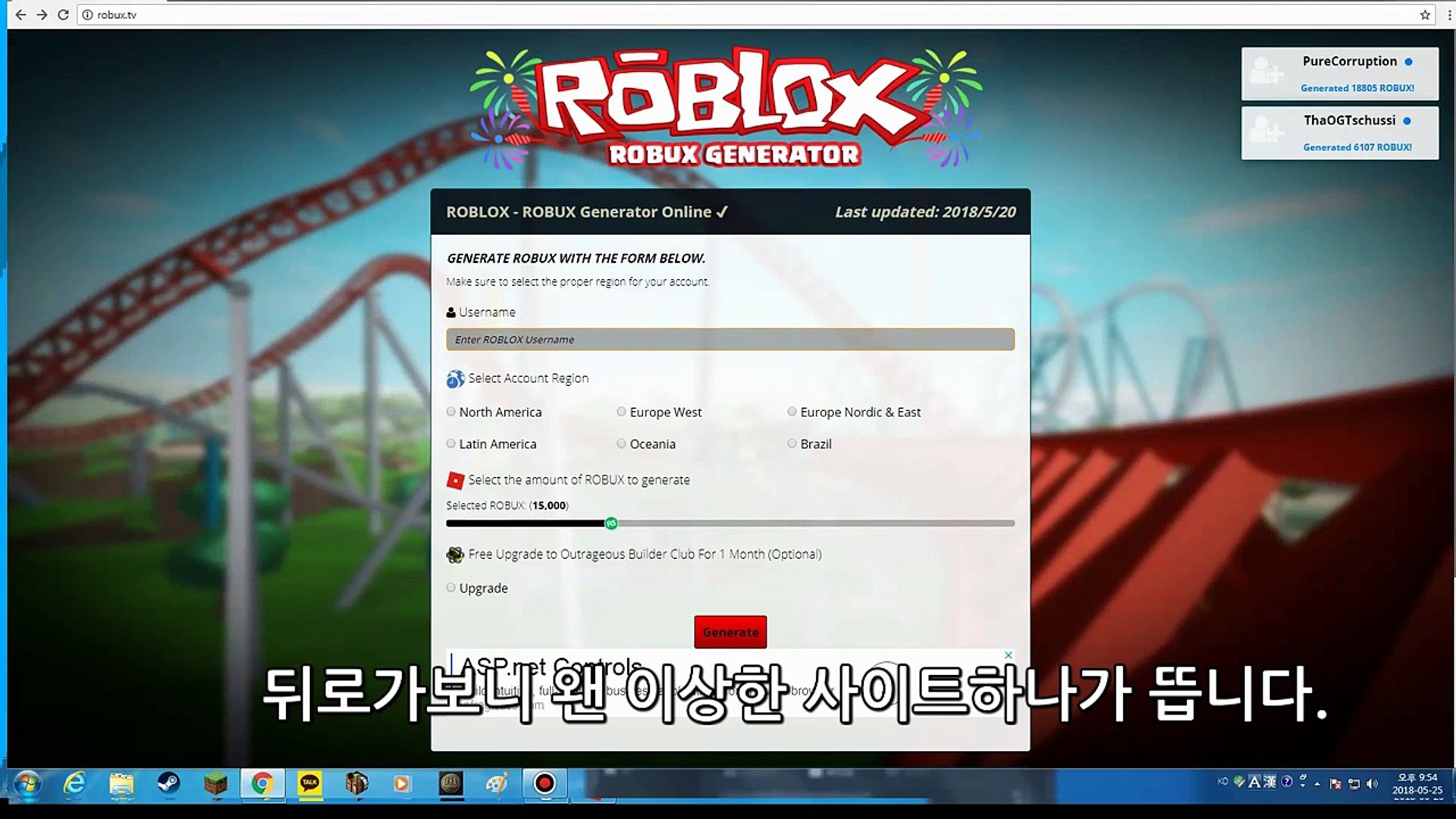Reload the robux.tv page
The width and height of the screenshot is (1456, 819).
64,14
